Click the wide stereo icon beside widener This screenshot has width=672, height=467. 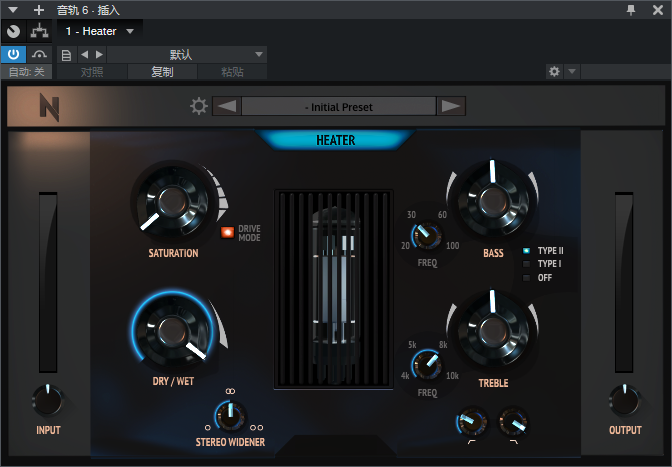[x=256, y=428]
